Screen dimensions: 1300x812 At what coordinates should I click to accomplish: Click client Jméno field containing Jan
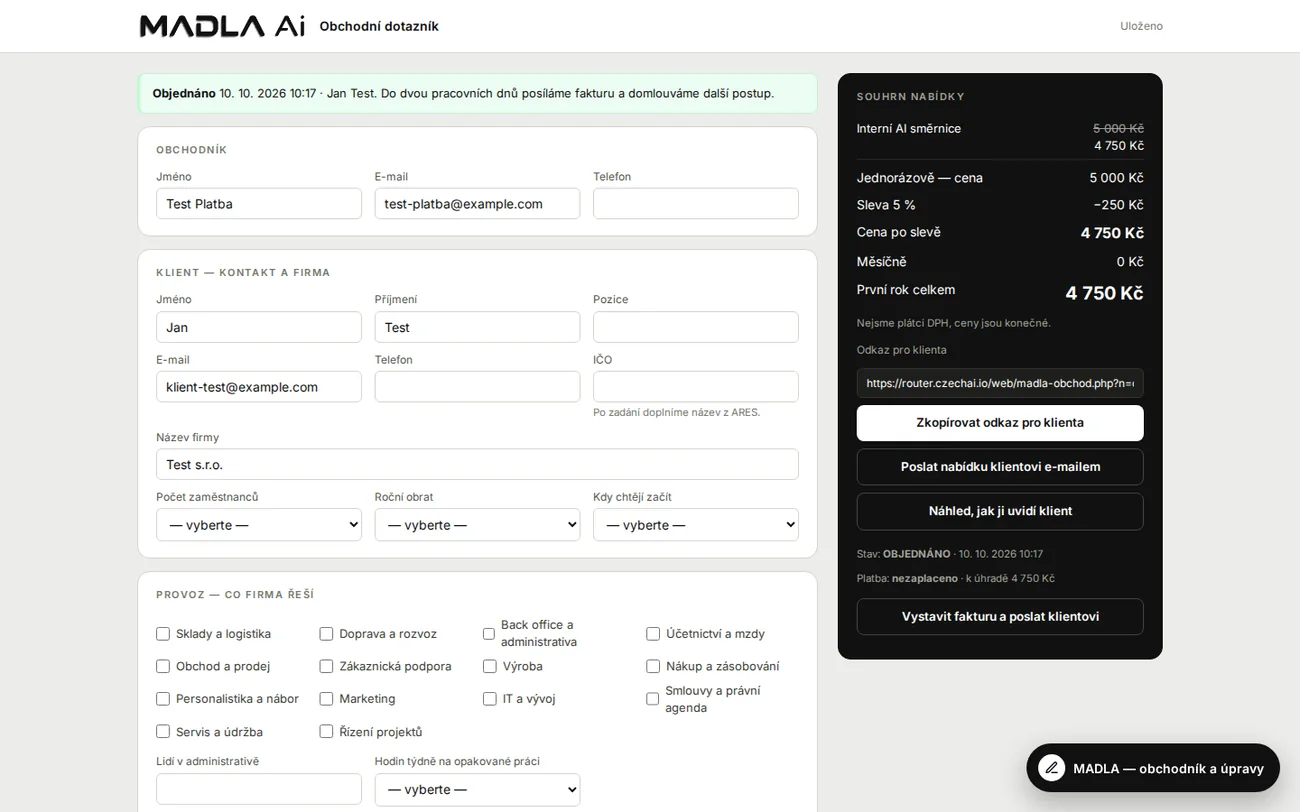tap(259, 327)
